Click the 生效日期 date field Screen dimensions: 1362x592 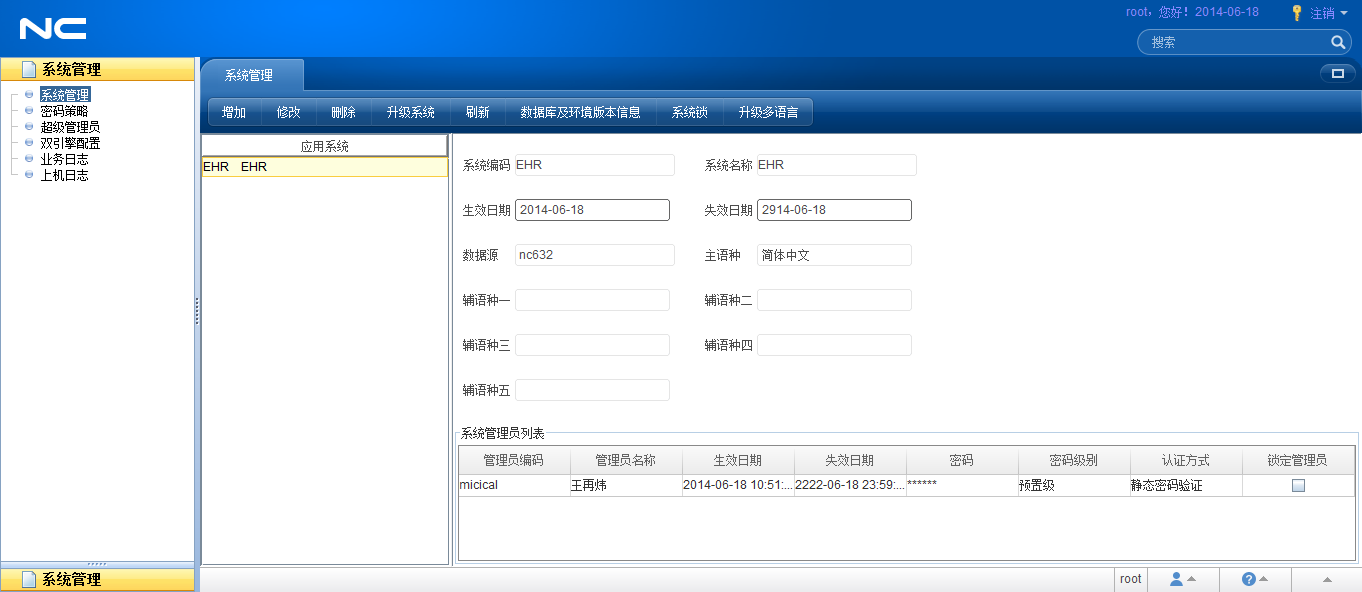tap(592, 210)
